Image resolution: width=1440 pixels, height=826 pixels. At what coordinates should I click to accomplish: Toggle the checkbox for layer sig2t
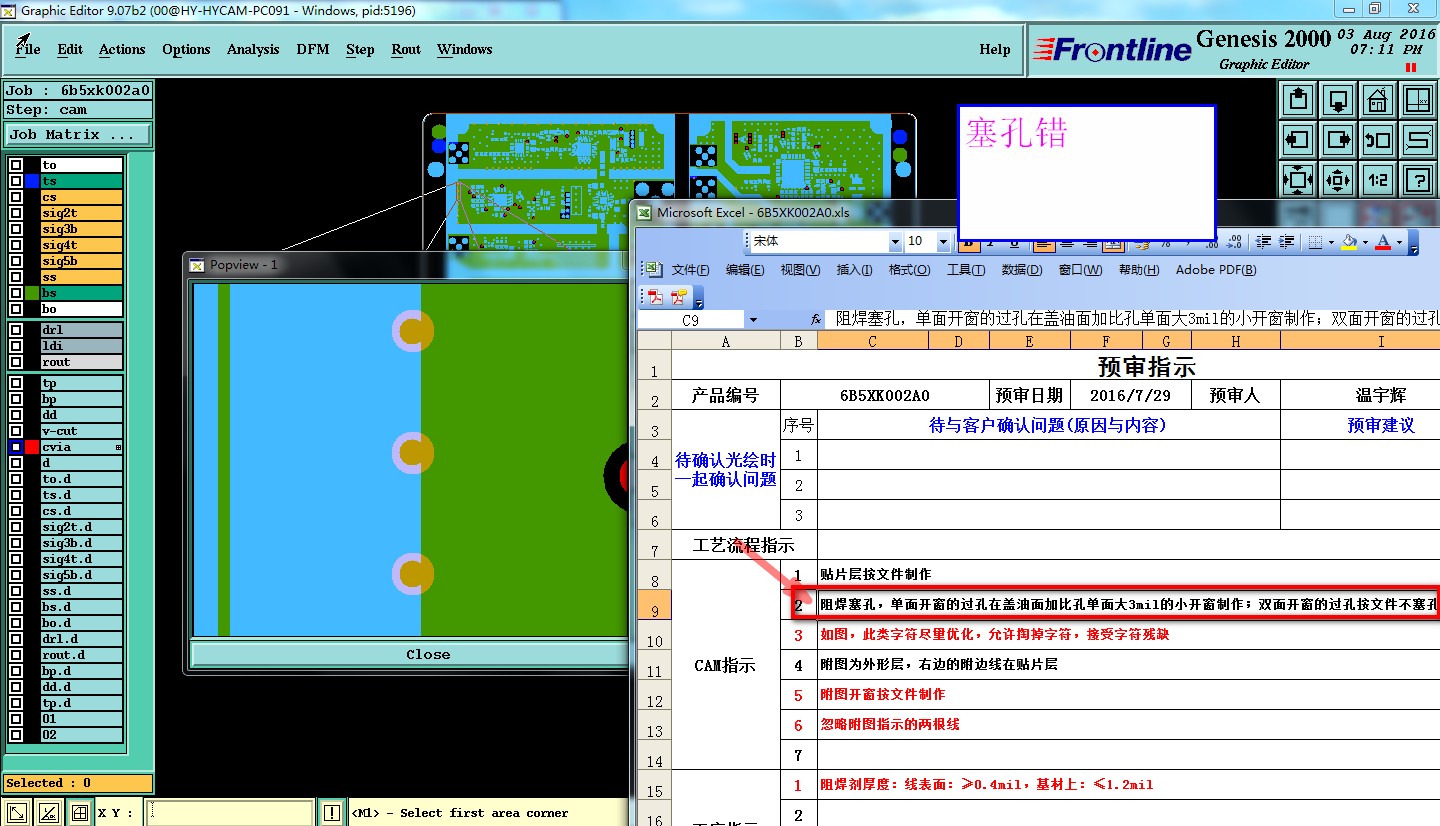tap(16, 213)
